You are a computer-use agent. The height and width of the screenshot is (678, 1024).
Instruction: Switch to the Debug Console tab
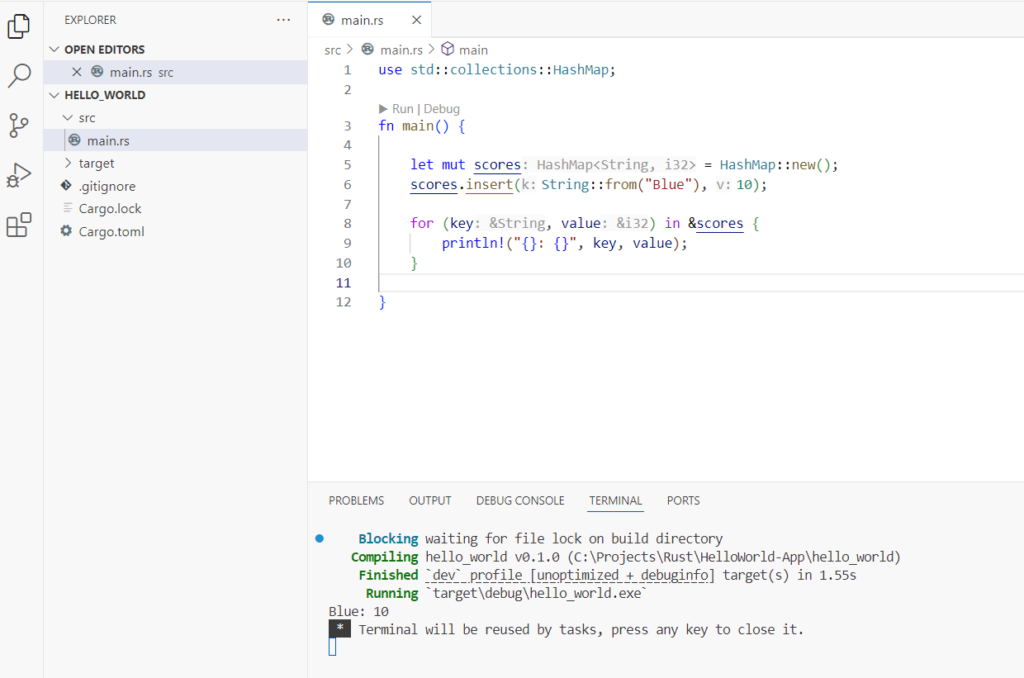[x=520, y=500]
